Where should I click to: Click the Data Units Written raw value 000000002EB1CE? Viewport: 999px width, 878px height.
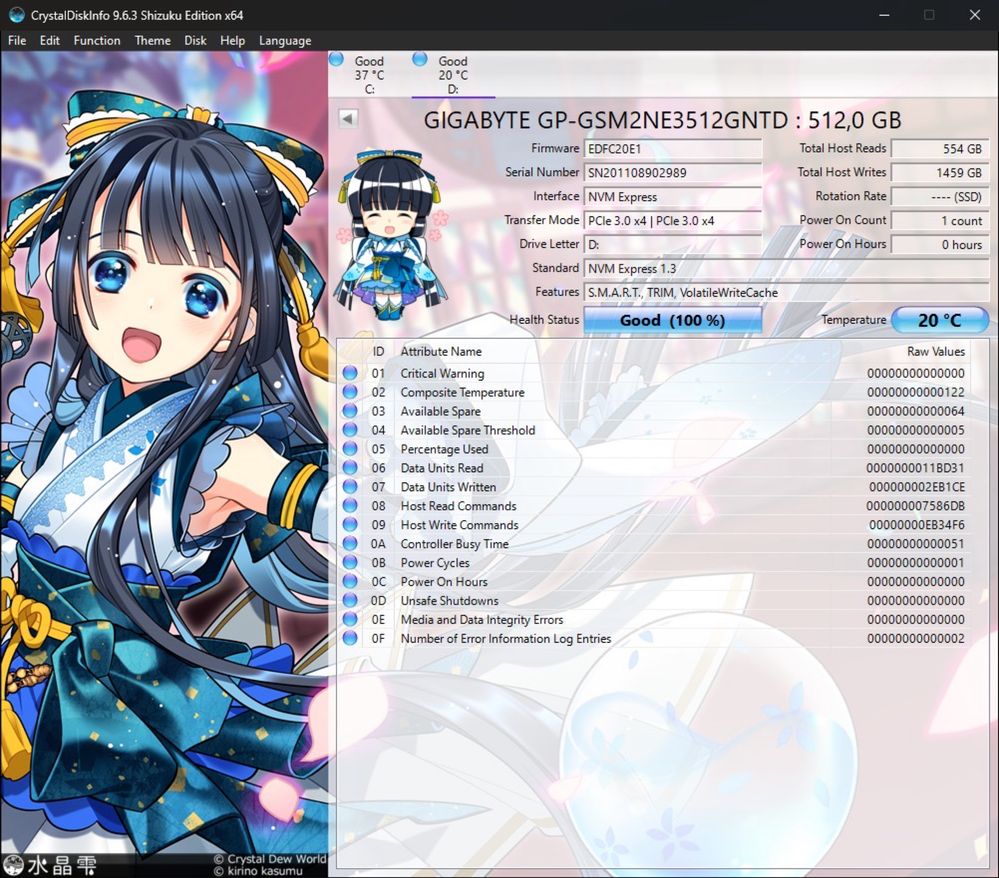pos(917,487)
